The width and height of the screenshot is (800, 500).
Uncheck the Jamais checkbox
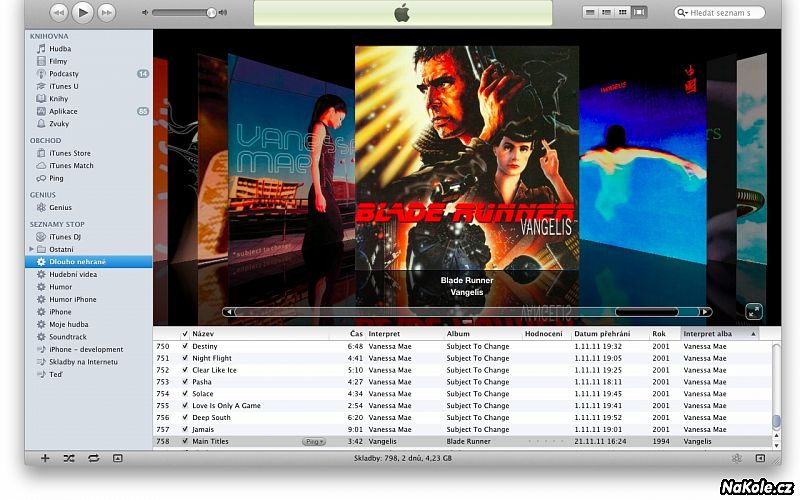coord(185,429)
